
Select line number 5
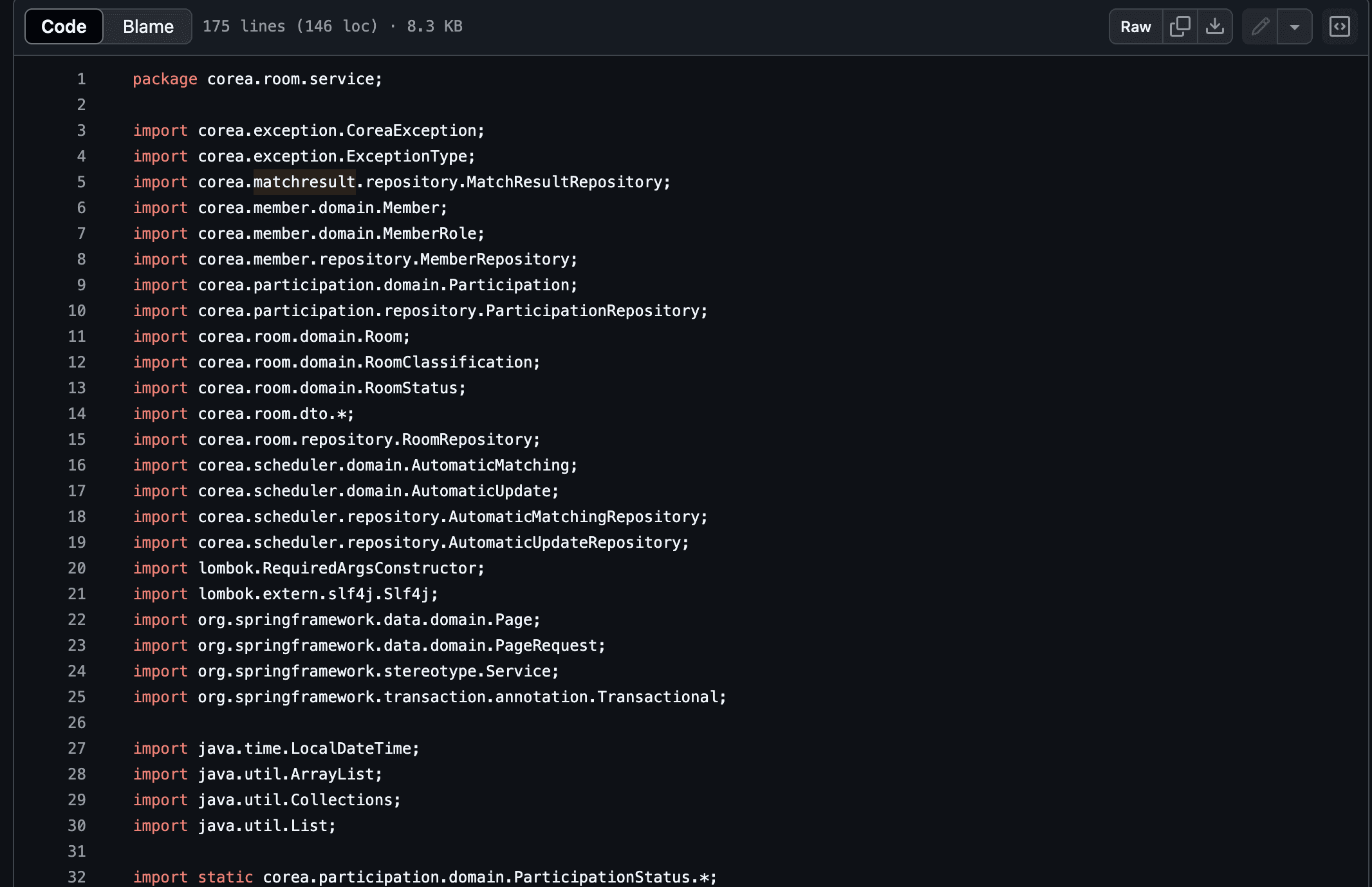pos(81,182)
